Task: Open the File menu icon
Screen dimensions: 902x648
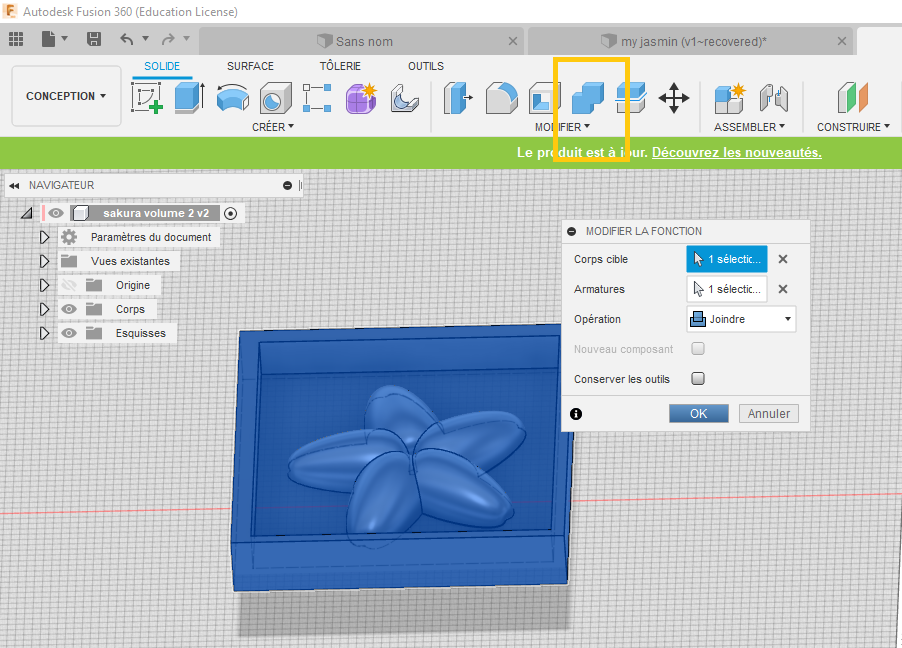Action: coord(49,39)
